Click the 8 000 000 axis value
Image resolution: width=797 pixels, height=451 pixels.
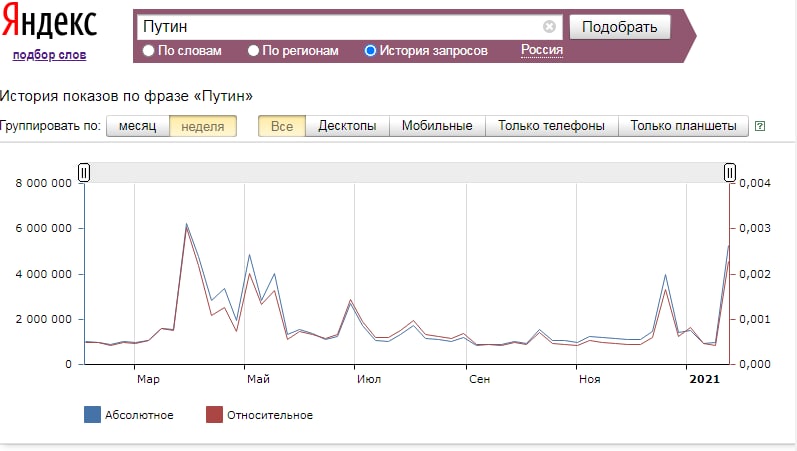(44, 183)
